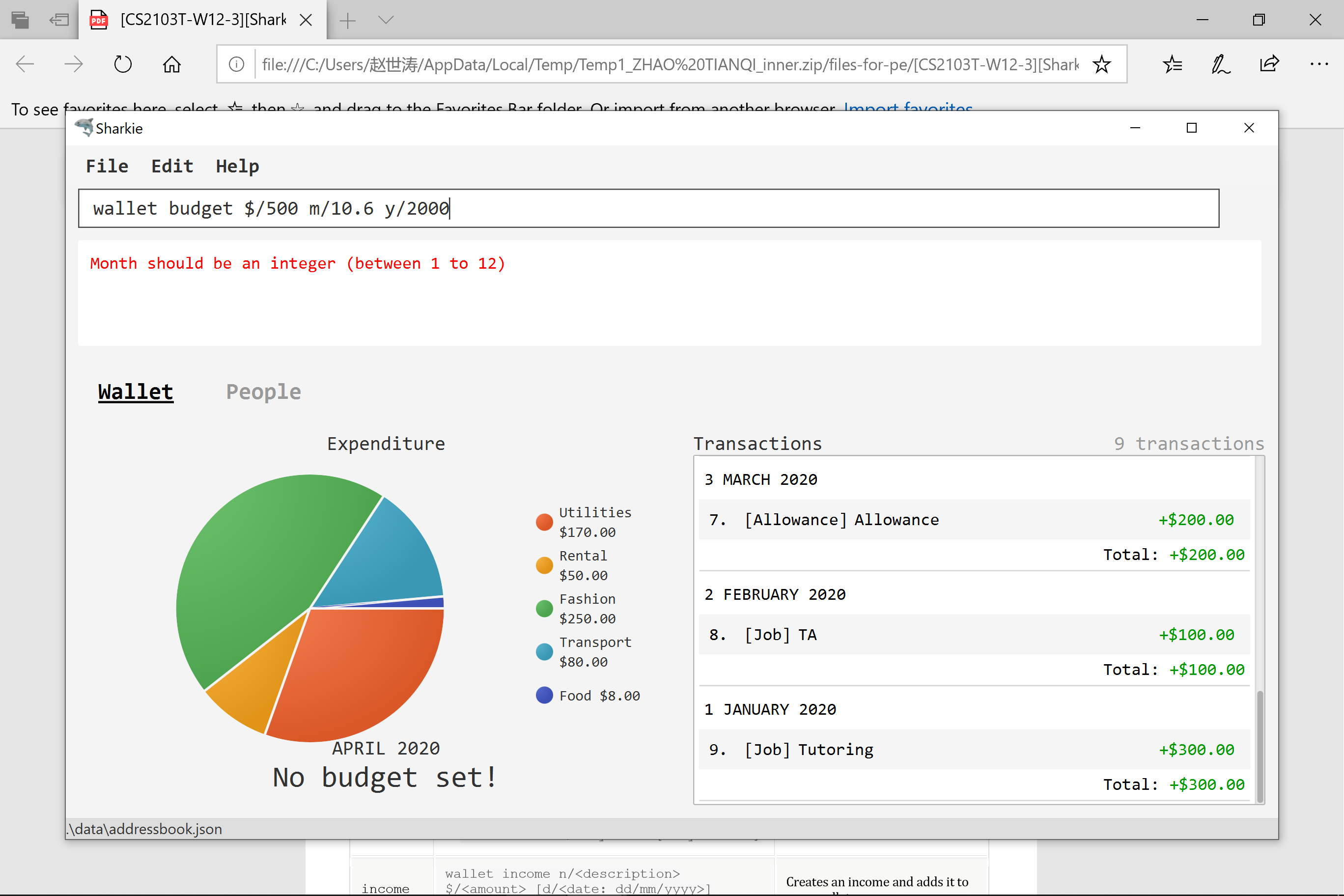Click the set tabs aside icon

pyautogui.click(x=59, y=20)
